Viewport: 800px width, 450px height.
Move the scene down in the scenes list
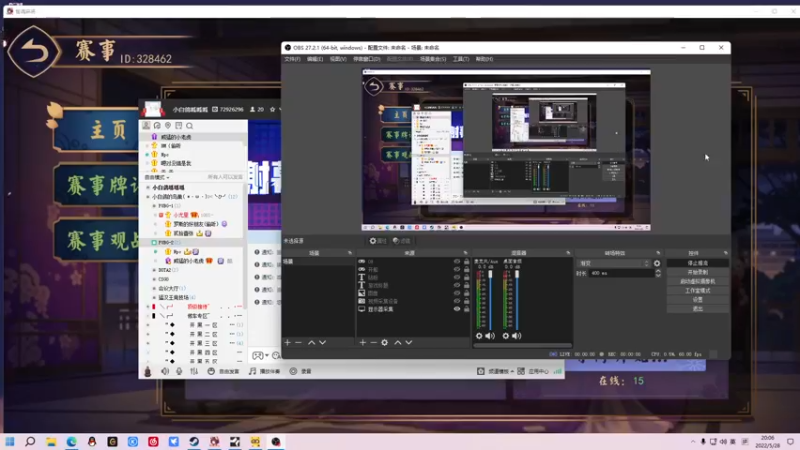click(322, 342)
